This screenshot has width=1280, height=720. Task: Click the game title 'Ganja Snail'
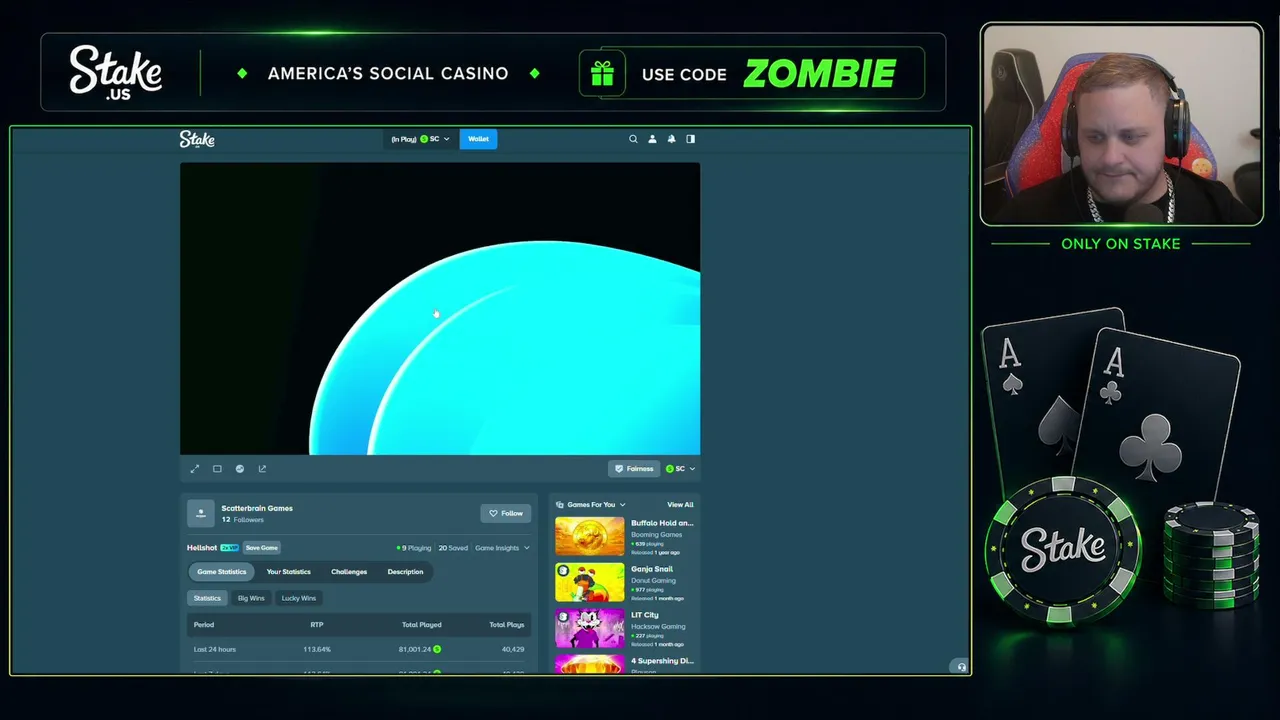[x=652, y=569]
